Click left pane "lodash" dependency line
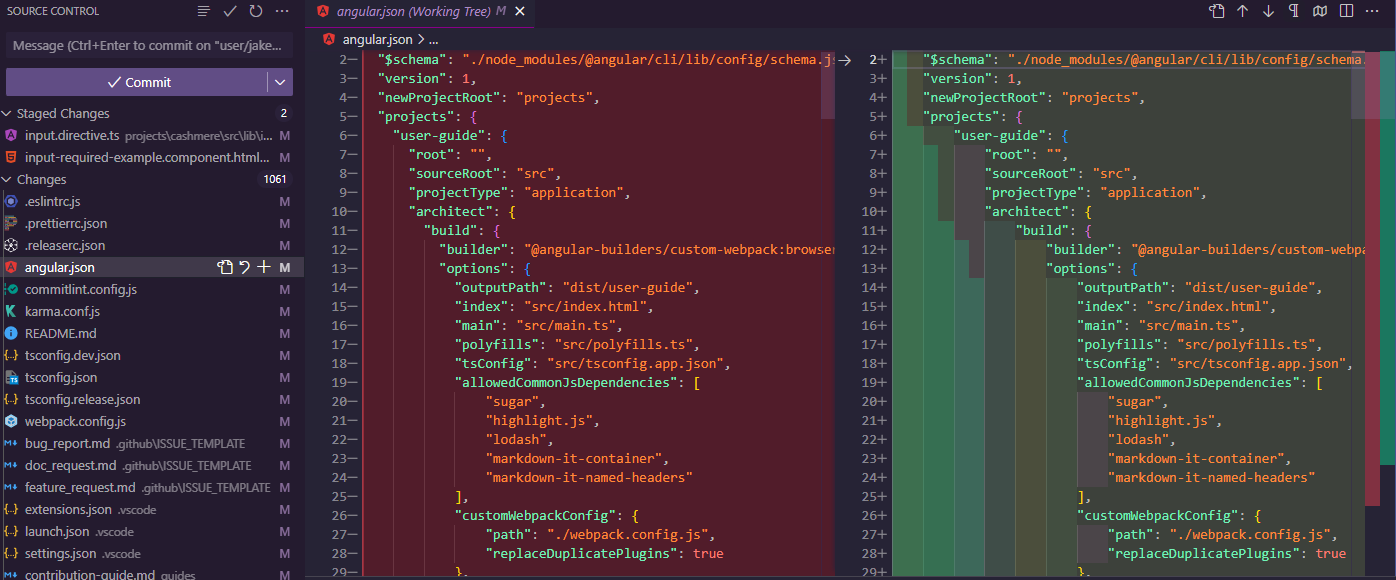The width and height of the screenshot is (1396, 580). (520, 439)
